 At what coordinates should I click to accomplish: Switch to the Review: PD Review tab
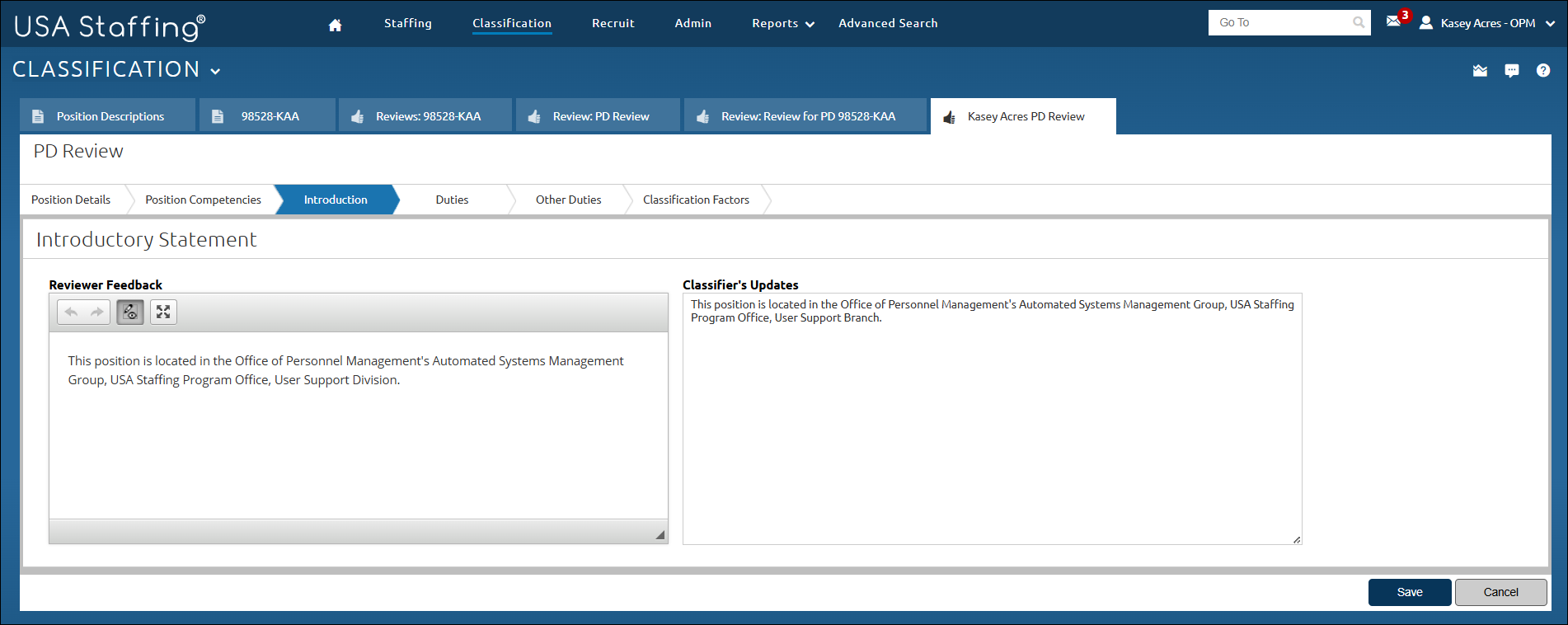click(x=598, y=115)
